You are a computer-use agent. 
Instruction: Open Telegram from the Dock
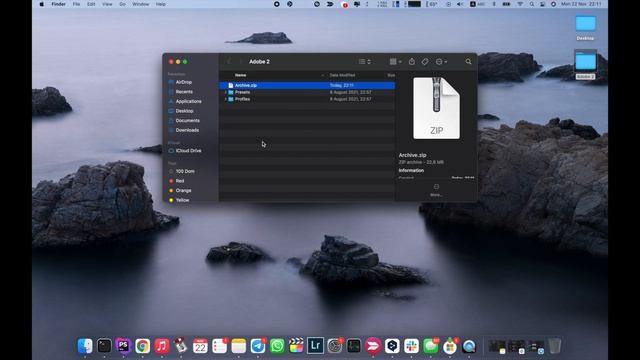(x=258, y=346)
